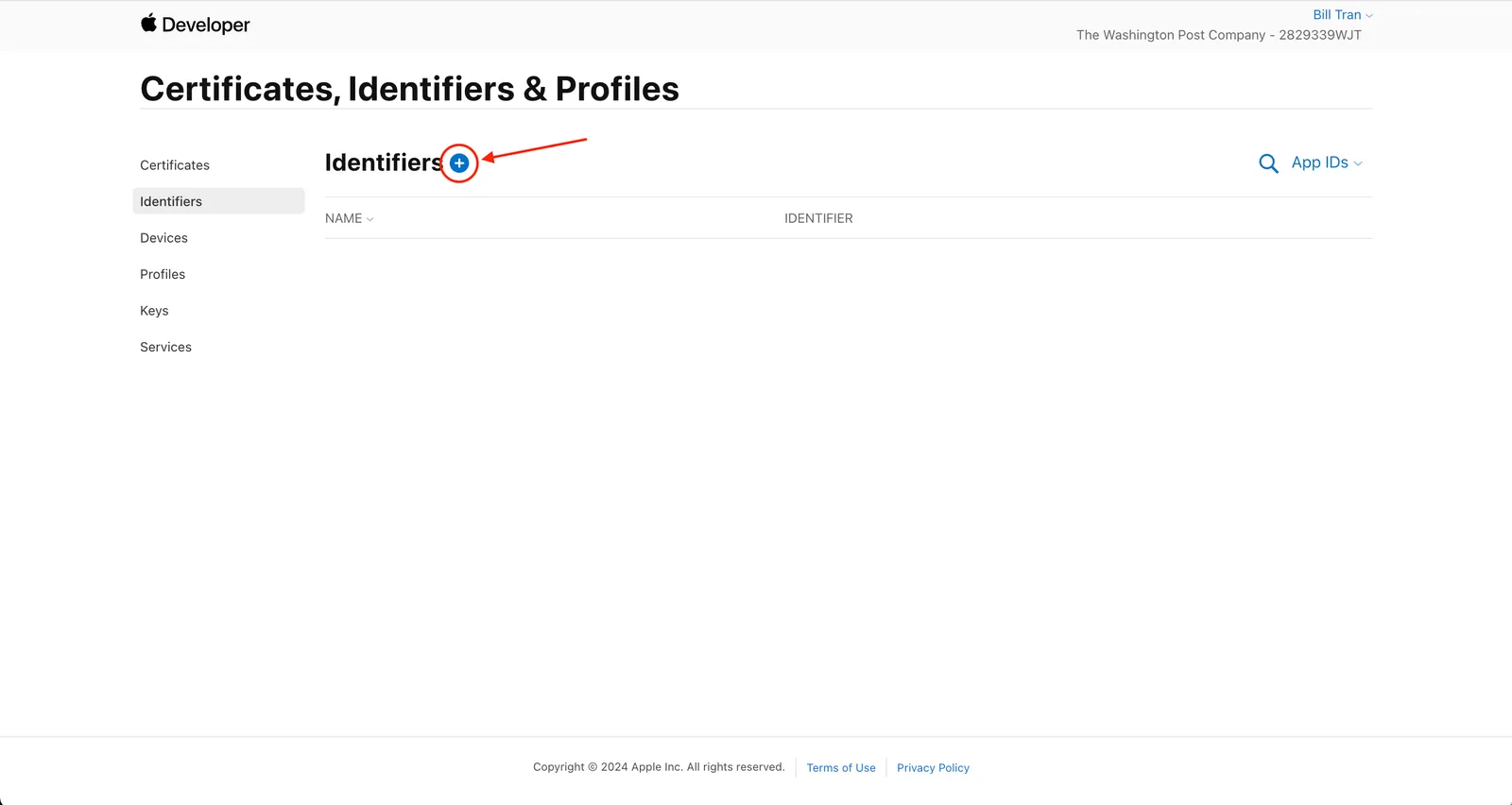Screen dimensions: 1512x805
Task: Open the Devices section
Action: 163,238
